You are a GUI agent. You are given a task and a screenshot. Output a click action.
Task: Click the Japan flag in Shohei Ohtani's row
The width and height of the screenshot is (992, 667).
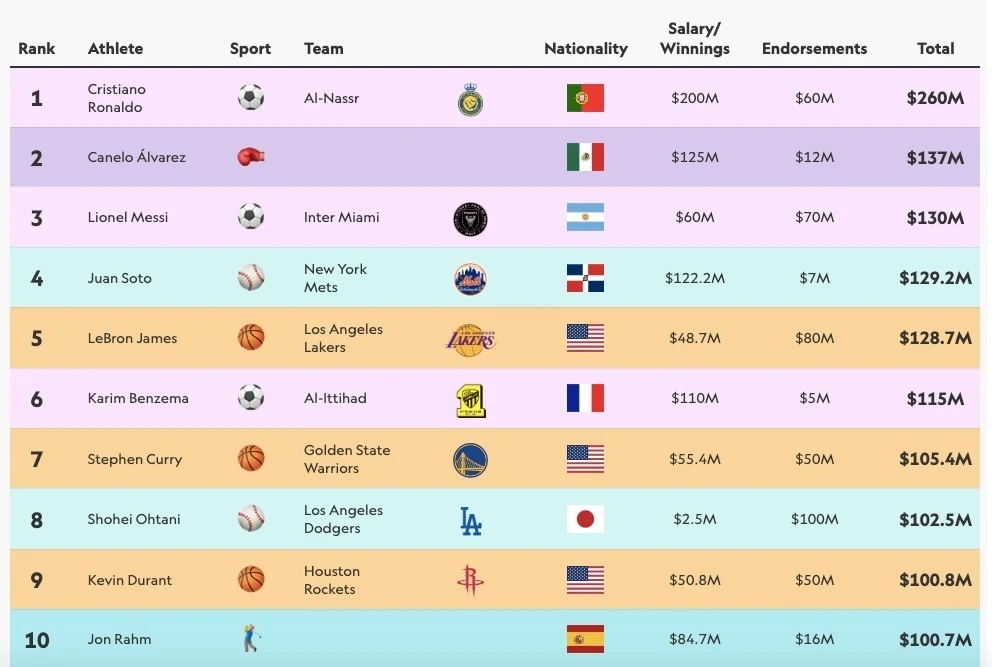[x=585, y=519]
